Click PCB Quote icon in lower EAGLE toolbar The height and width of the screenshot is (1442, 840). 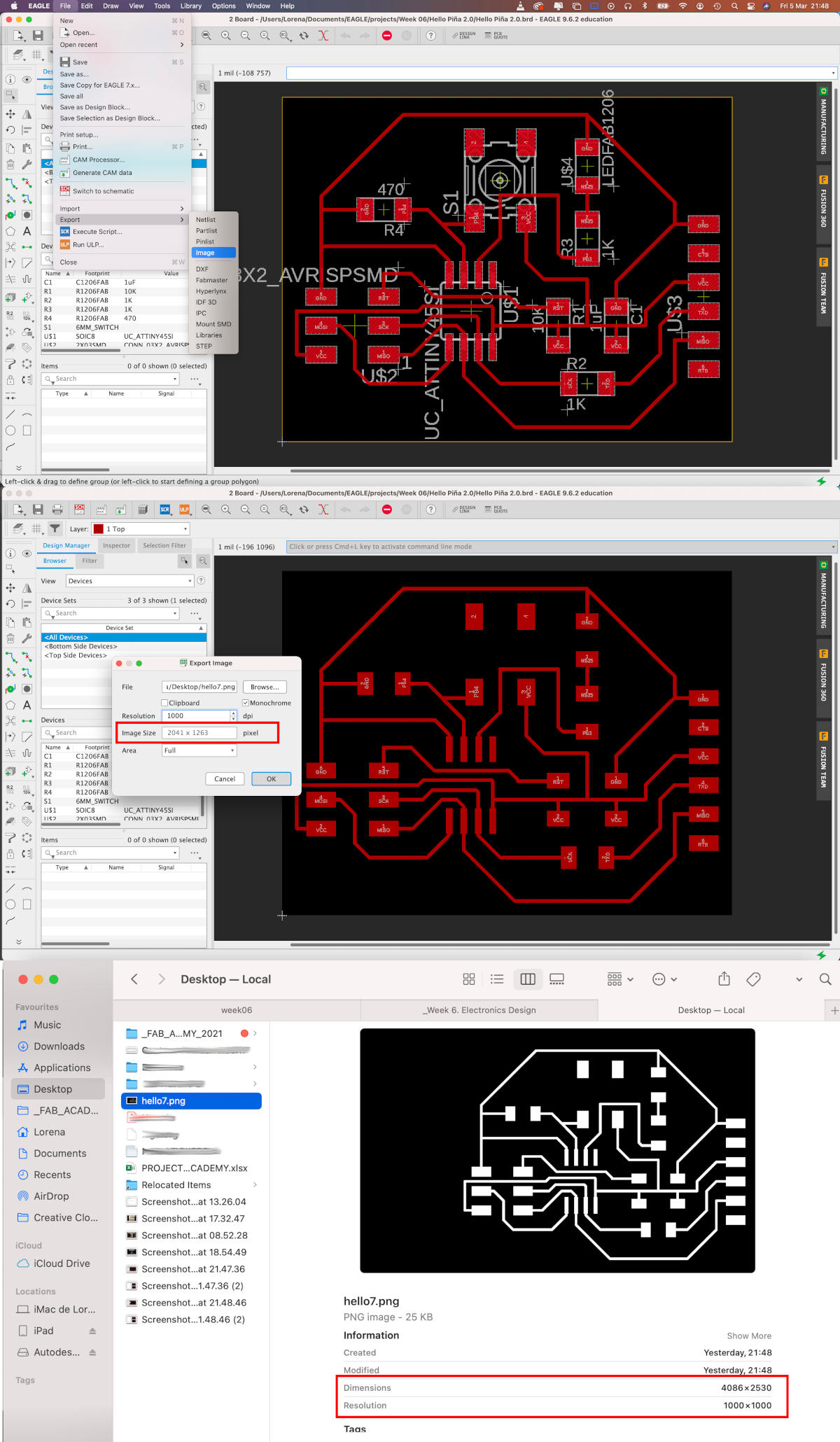(x=496, y=510)
